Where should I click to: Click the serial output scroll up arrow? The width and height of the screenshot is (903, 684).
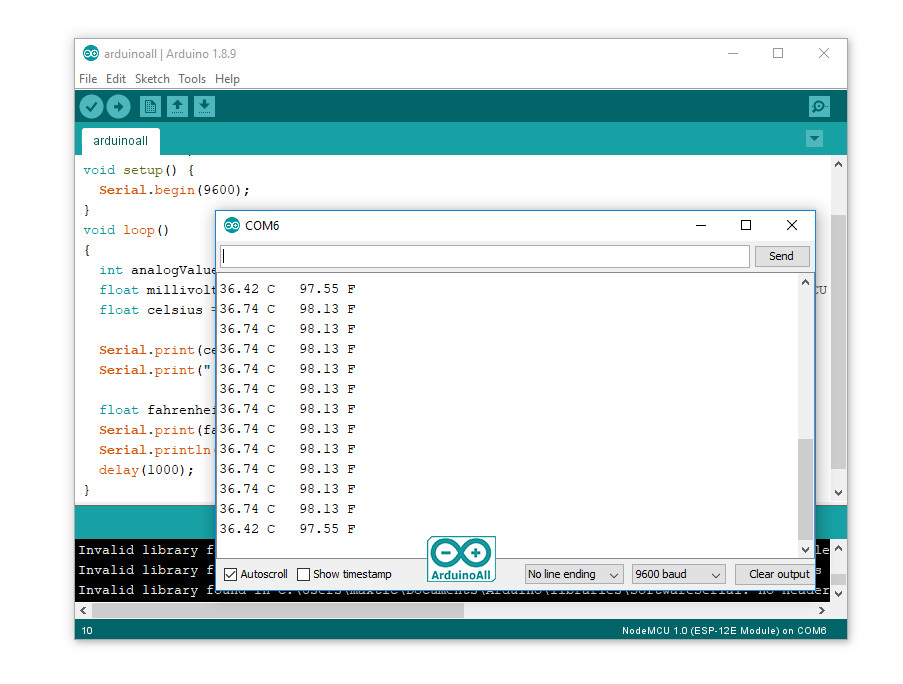(805, 282)
